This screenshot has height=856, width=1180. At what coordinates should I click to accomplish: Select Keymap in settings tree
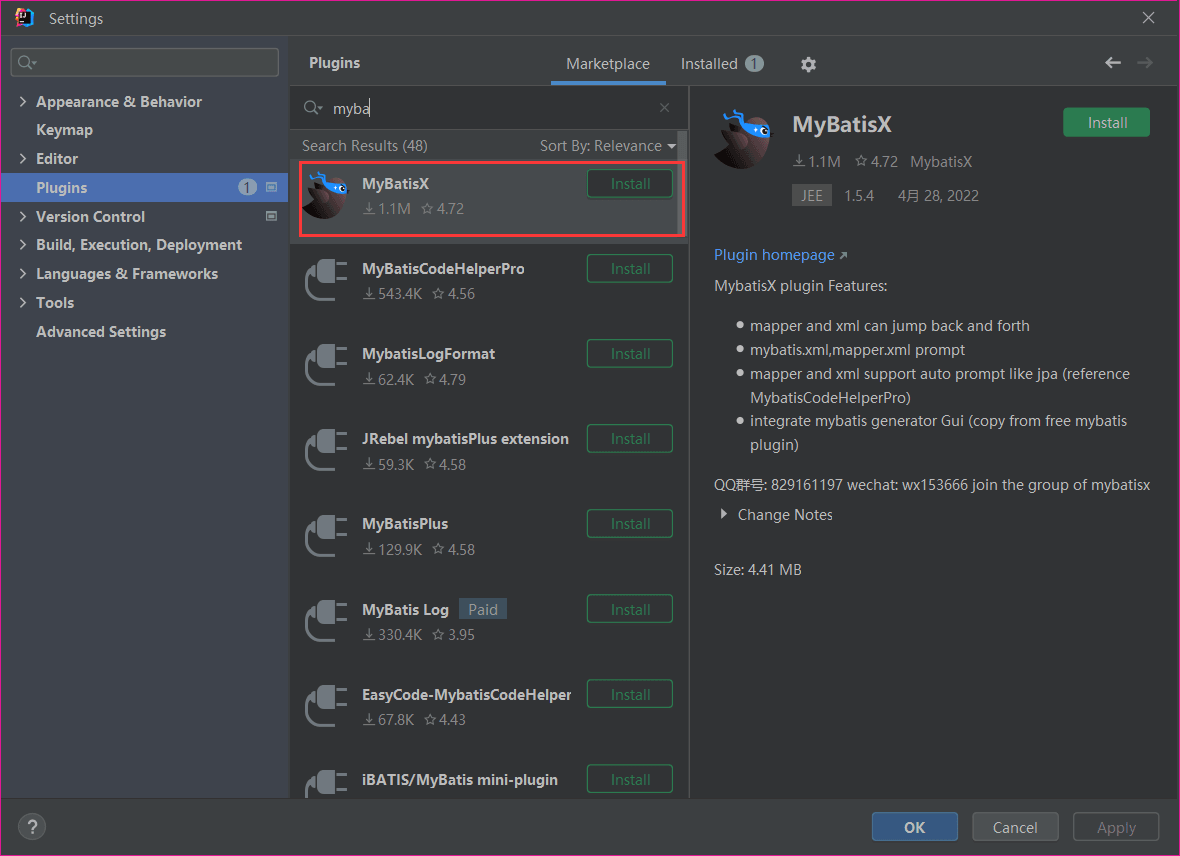[x=65, y=129]
